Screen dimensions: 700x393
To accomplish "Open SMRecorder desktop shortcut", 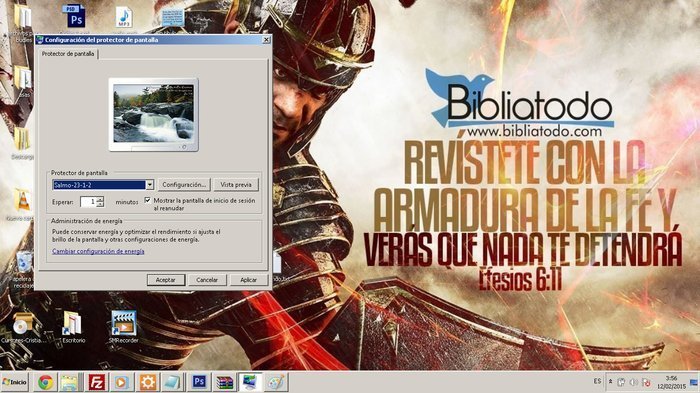I will [124, 327].
